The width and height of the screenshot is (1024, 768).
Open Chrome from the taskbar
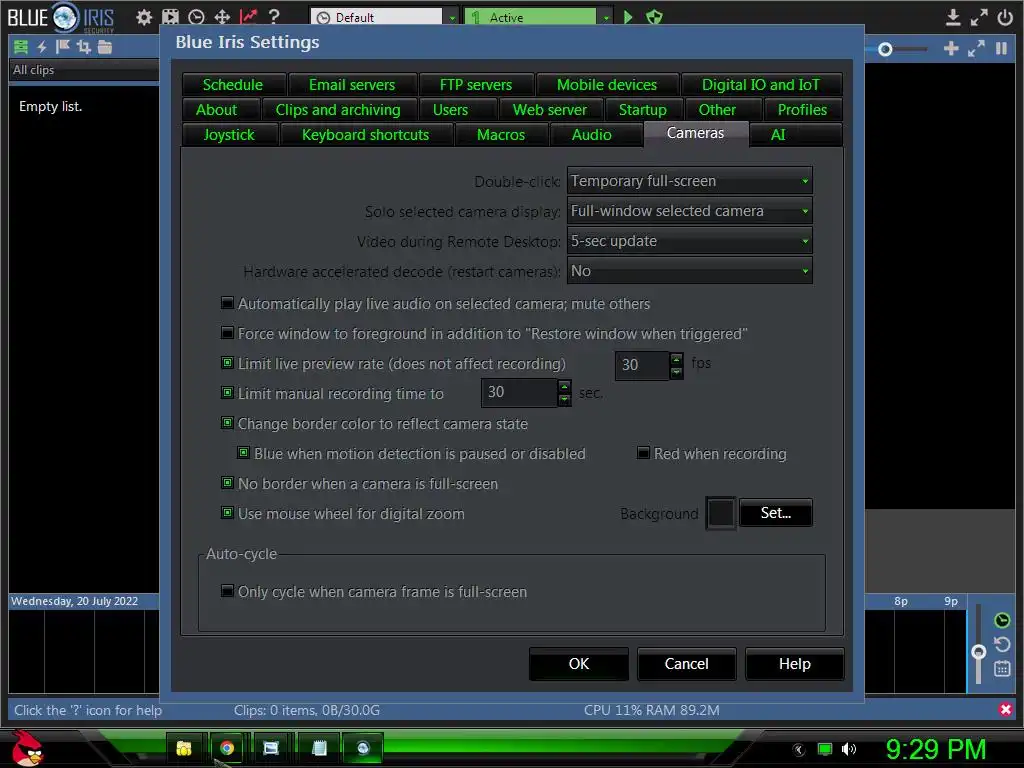click(x=227, y=748)
